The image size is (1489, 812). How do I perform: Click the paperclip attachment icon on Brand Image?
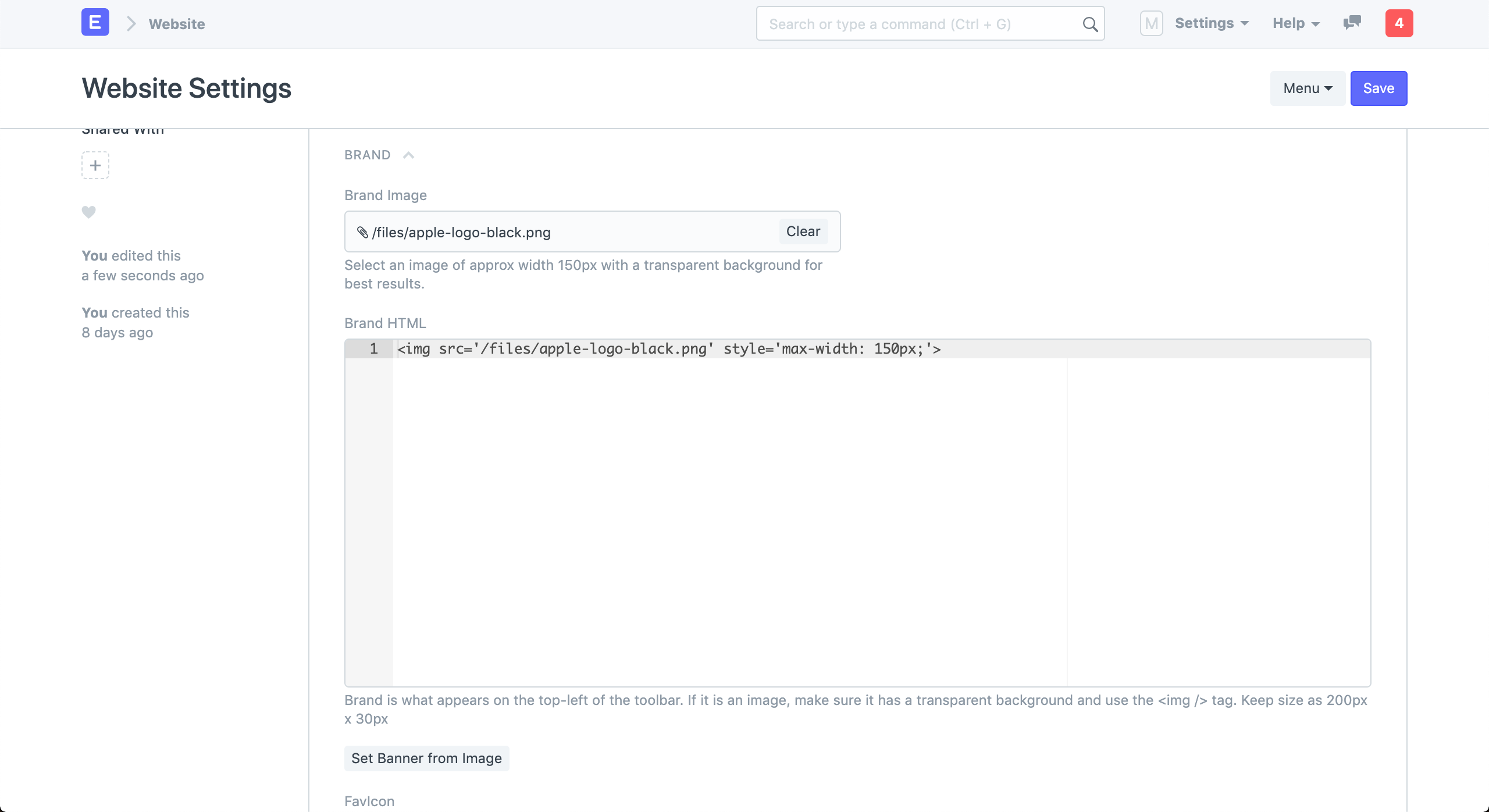click(x=363, y=232)
